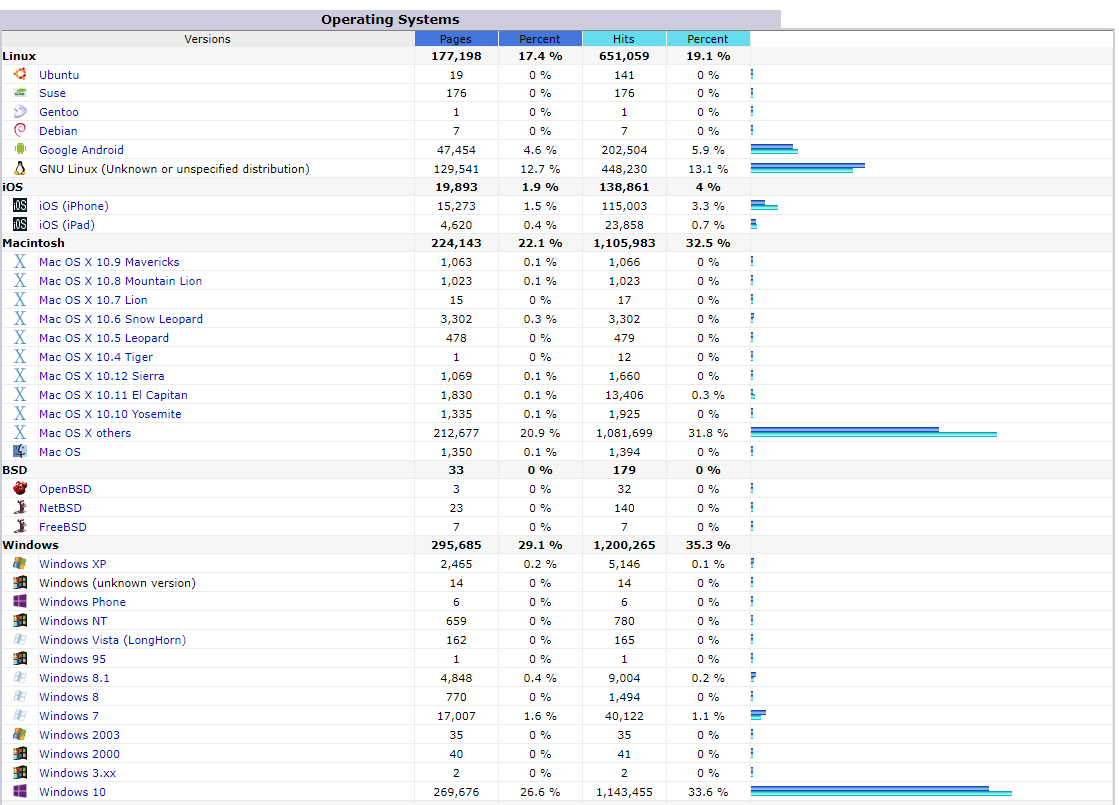Viewport: 1119px width, 805px height.
Task: Click the Windows 10 usage bar
Action: click(x=881, y=791)
